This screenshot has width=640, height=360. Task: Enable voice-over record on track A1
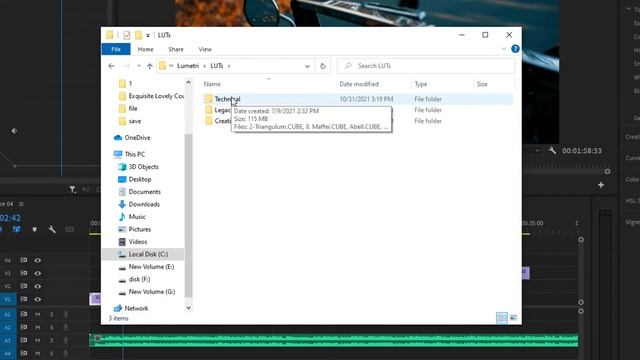(x=65, y=315)
